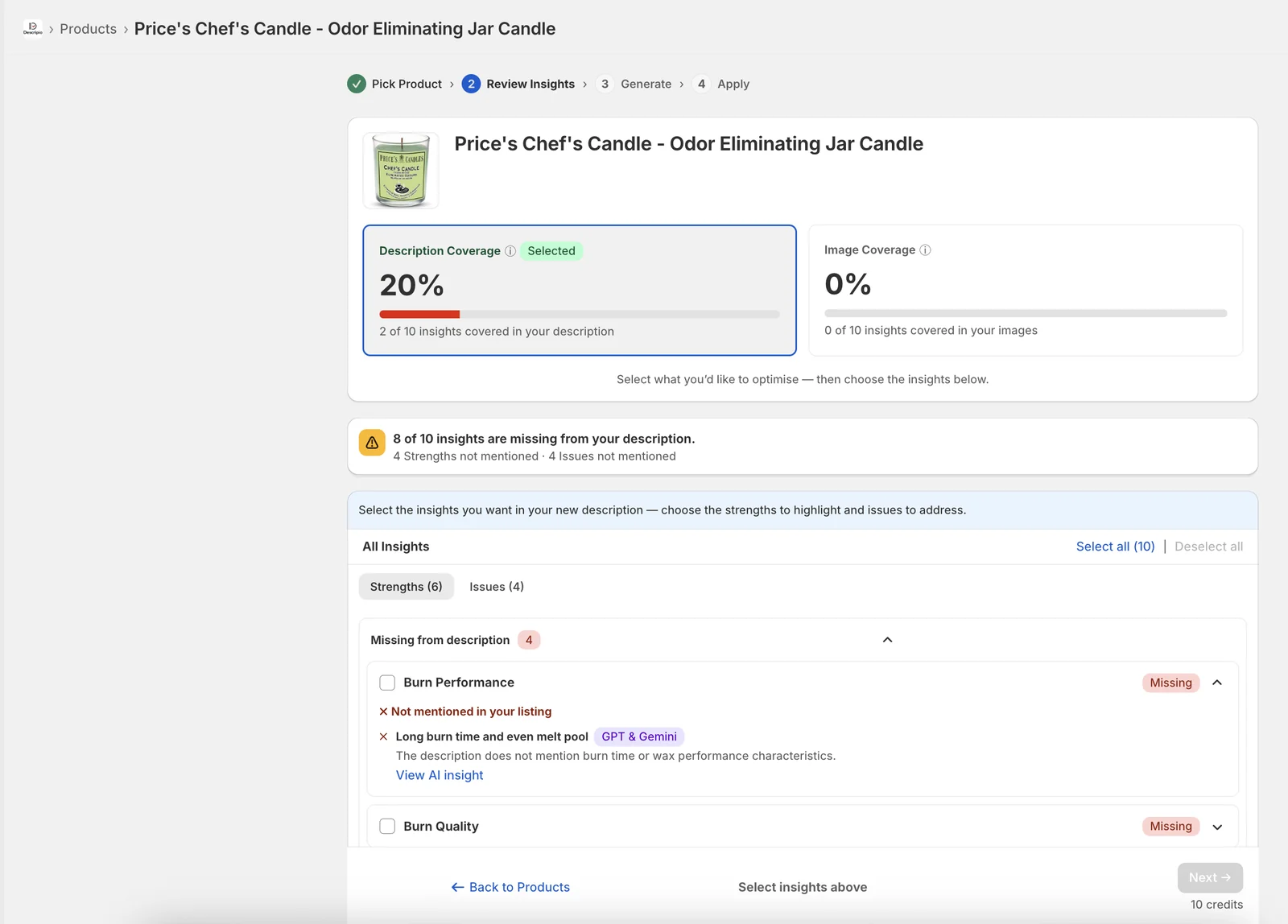Click the Image Coverage progress bar

point(1026,313)
